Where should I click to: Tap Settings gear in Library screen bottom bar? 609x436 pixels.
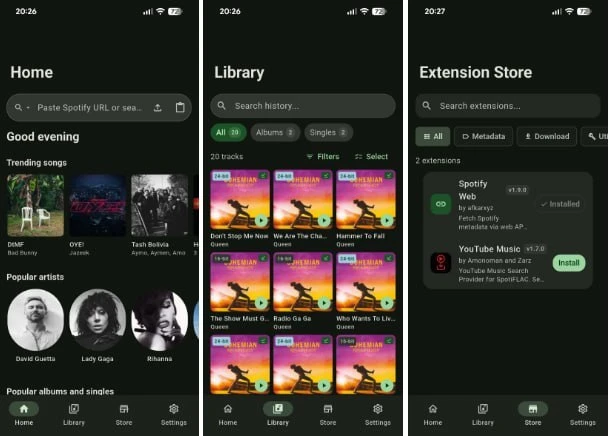pyautogui.click(x=378, y=409)
